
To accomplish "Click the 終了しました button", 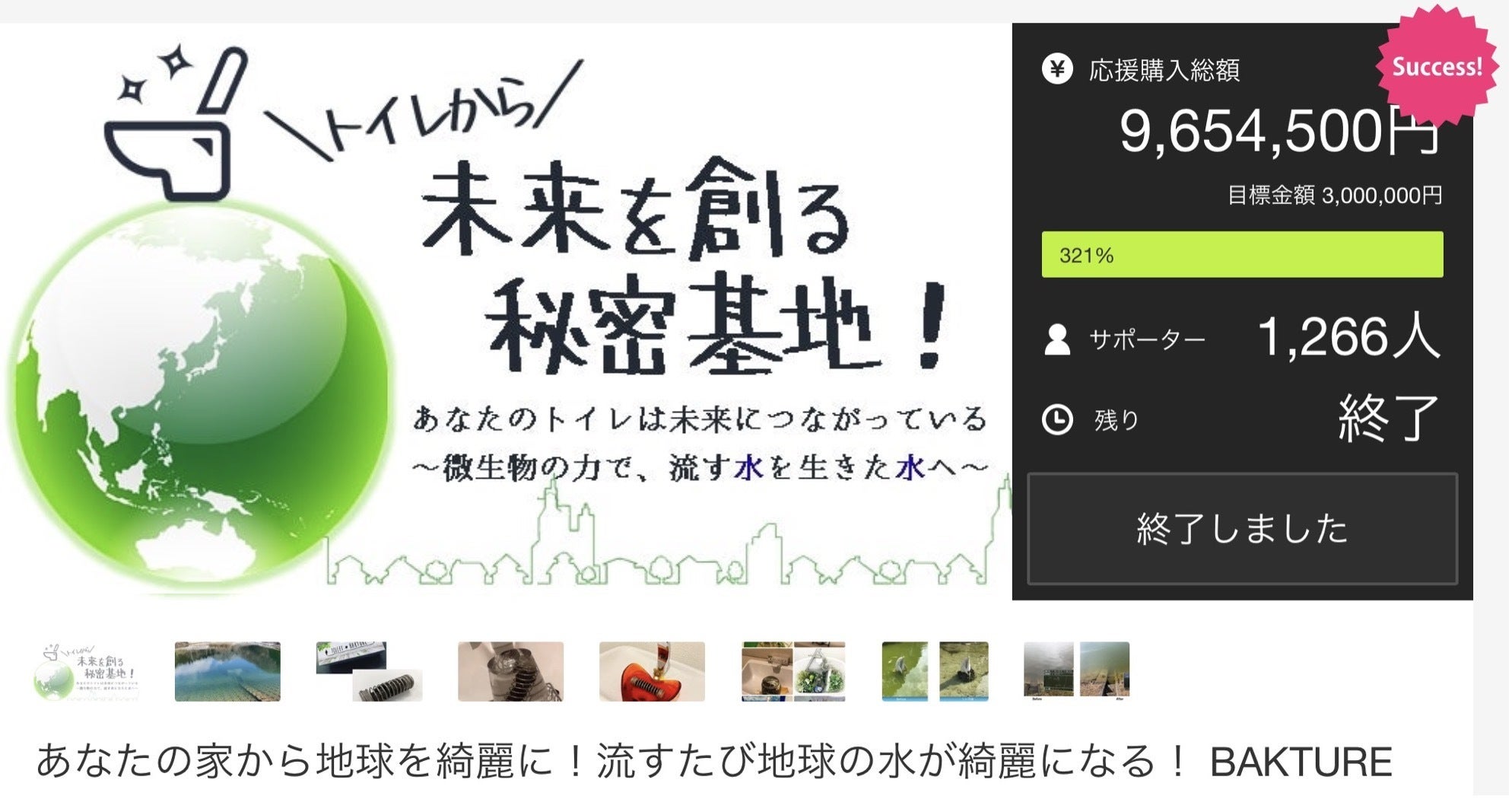I will [1243, 529].
